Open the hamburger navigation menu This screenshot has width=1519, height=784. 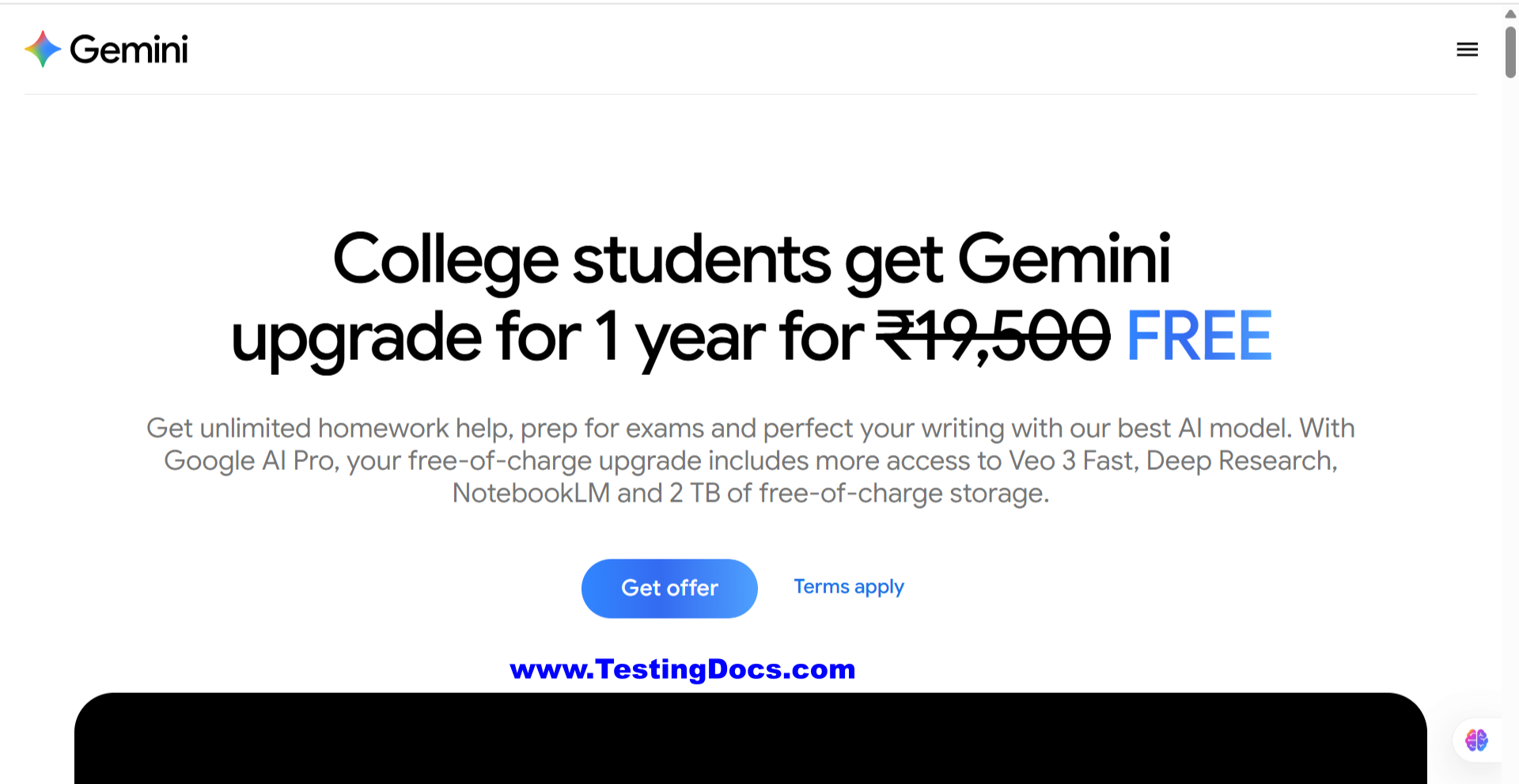[1467, 50]
